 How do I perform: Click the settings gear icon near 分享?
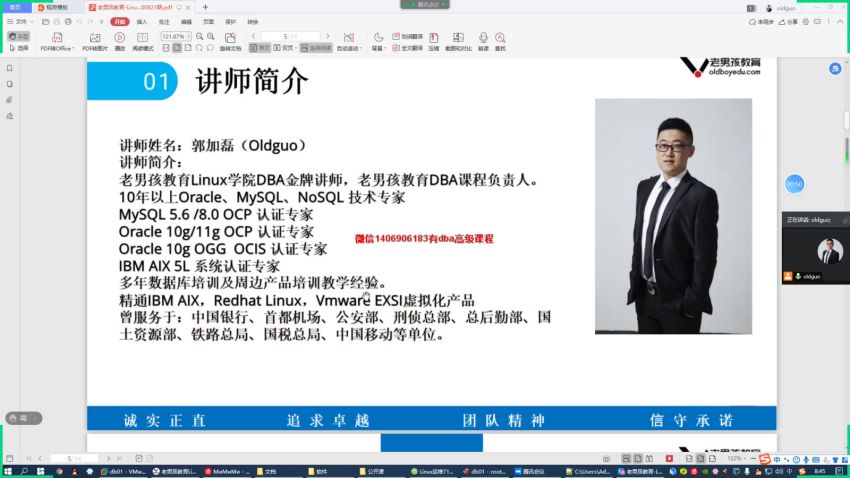tap(806, 22)
